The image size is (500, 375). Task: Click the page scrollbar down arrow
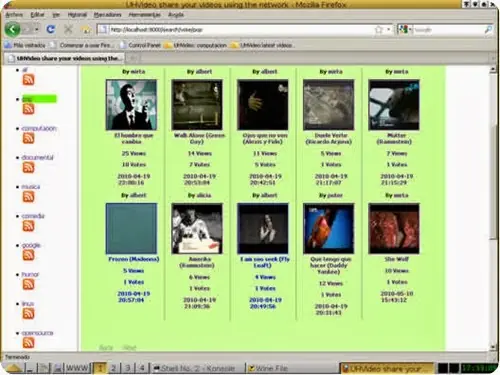point(493,347)
